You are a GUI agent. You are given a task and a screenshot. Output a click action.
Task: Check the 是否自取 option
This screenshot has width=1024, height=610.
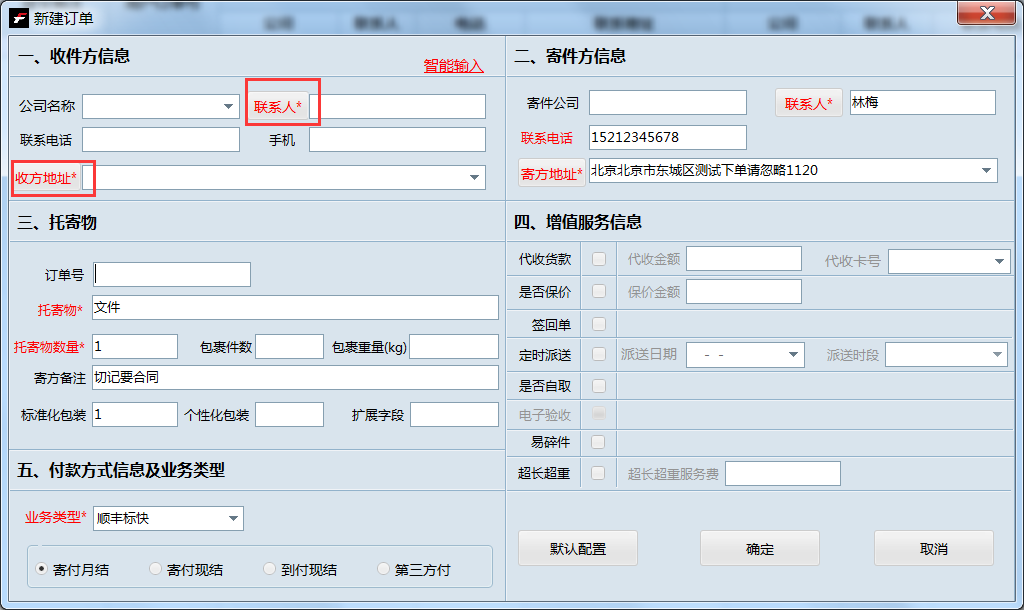pos(597,385)
